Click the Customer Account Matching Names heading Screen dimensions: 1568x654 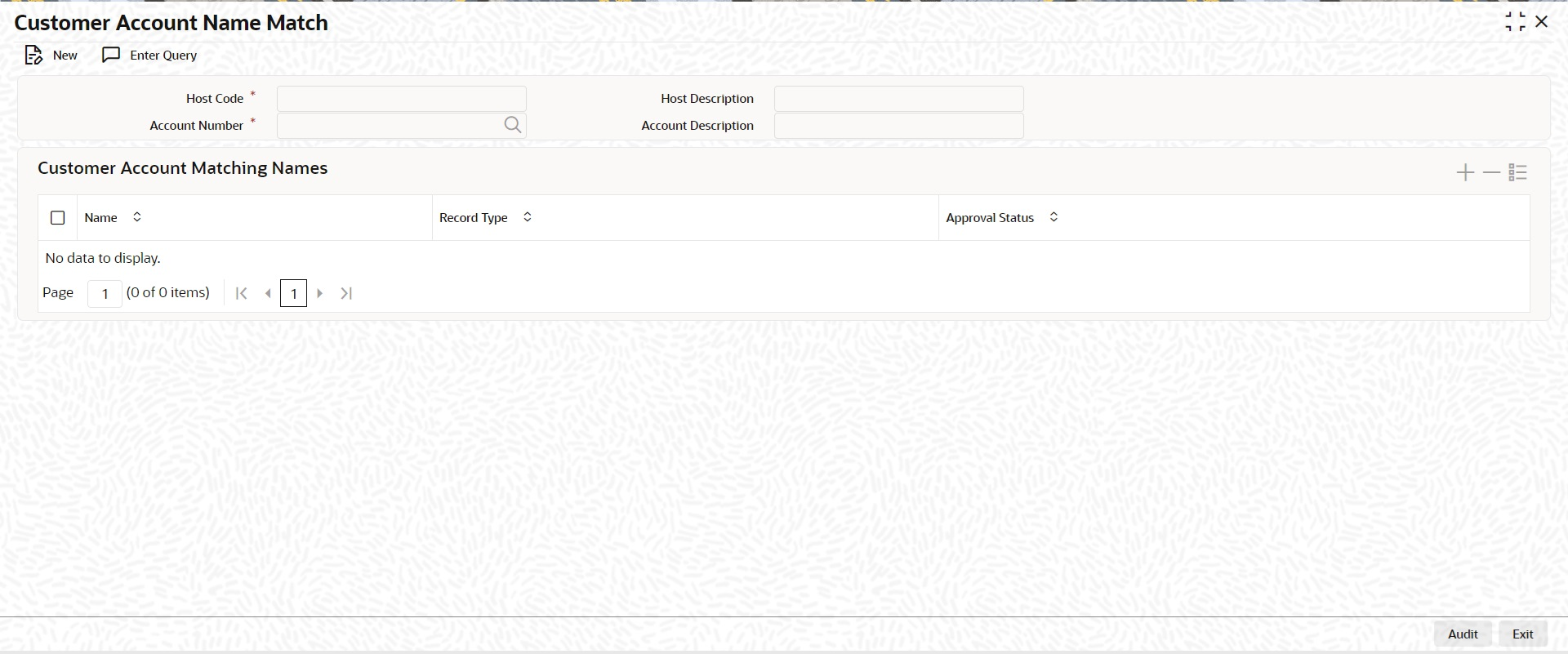click(x=183, y=168)
